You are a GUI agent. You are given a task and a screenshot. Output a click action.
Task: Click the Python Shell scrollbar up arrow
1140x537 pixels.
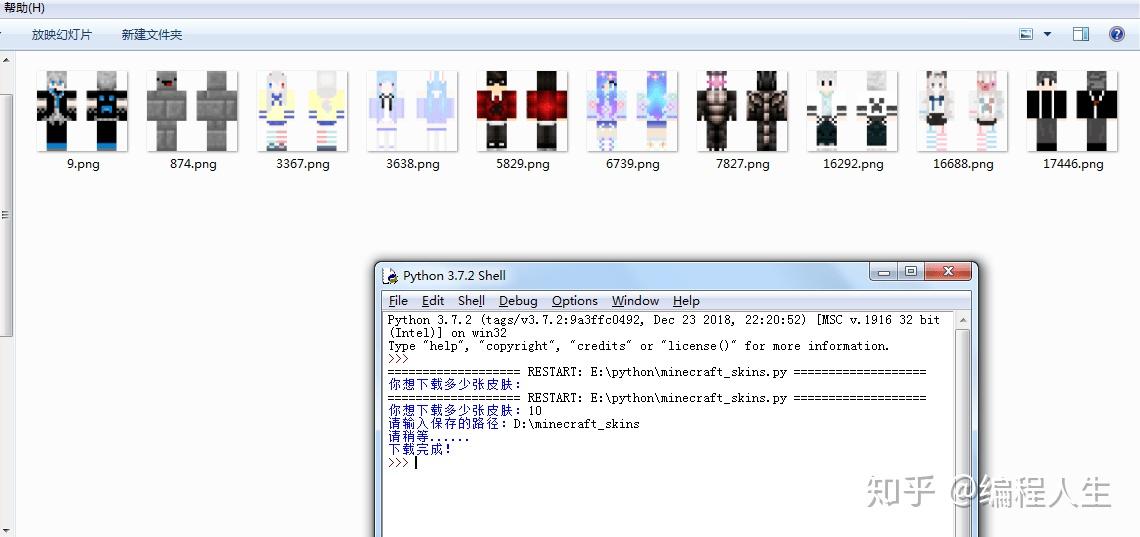962,320
